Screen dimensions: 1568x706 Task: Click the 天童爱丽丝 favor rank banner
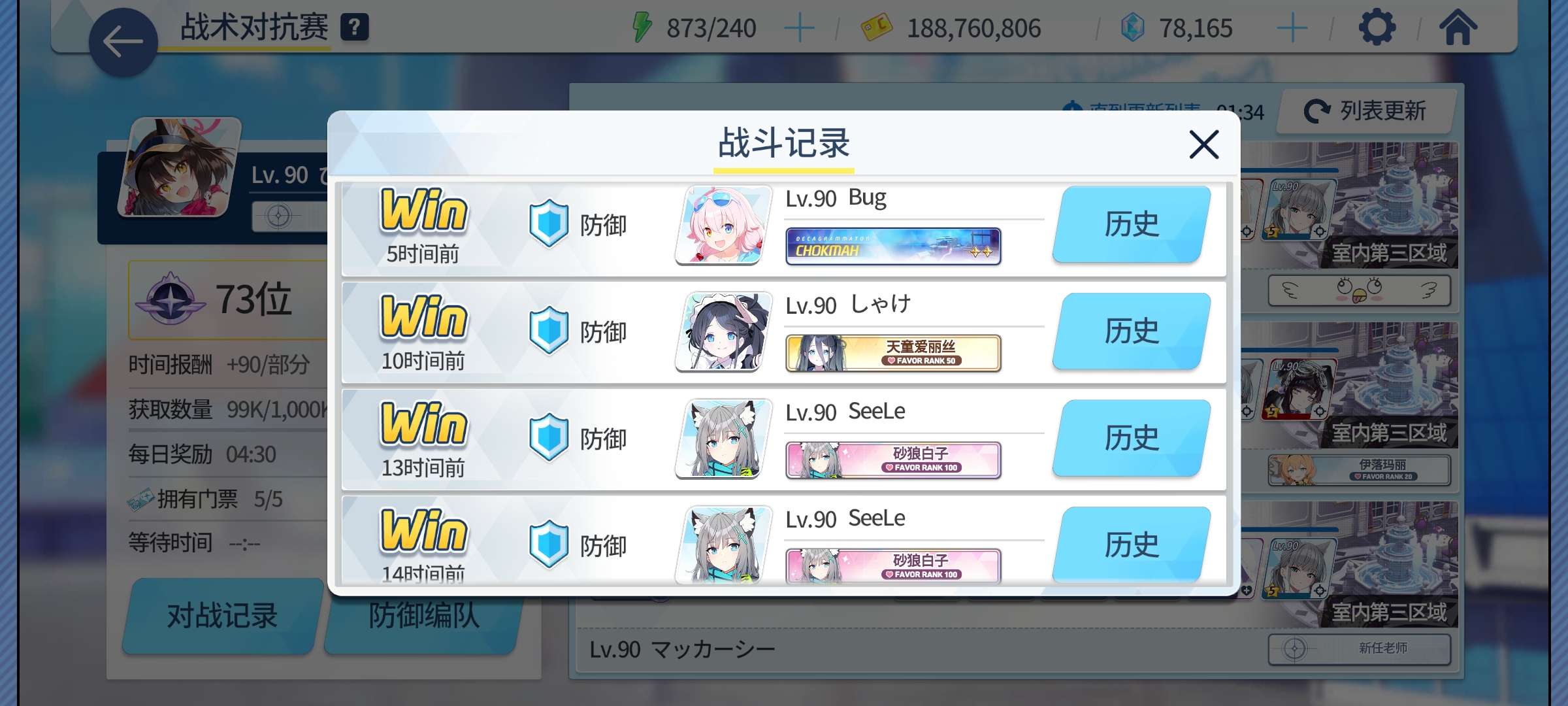click(893, 353)
